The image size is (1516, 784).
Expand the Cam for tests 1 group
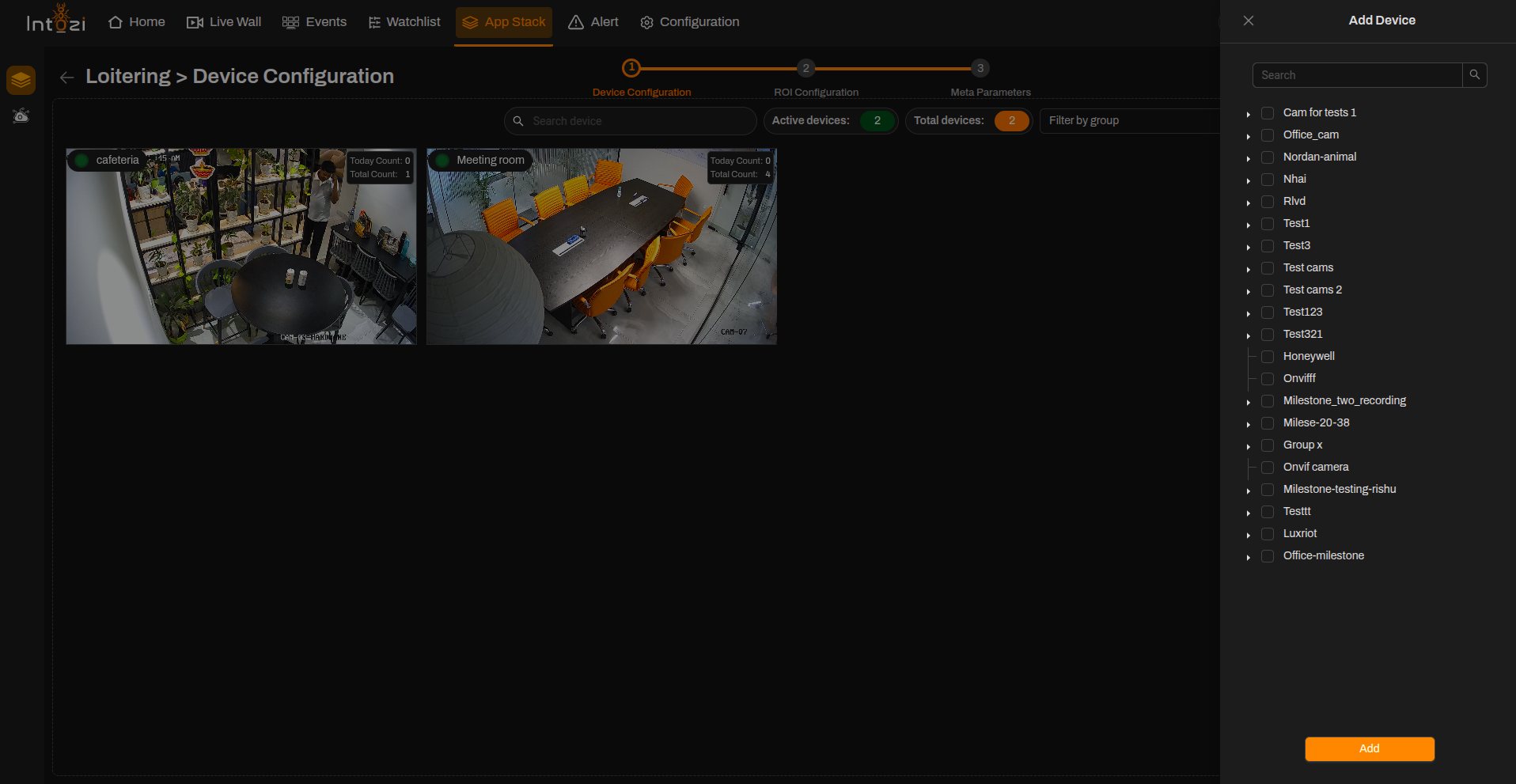tap(1249, 115)
